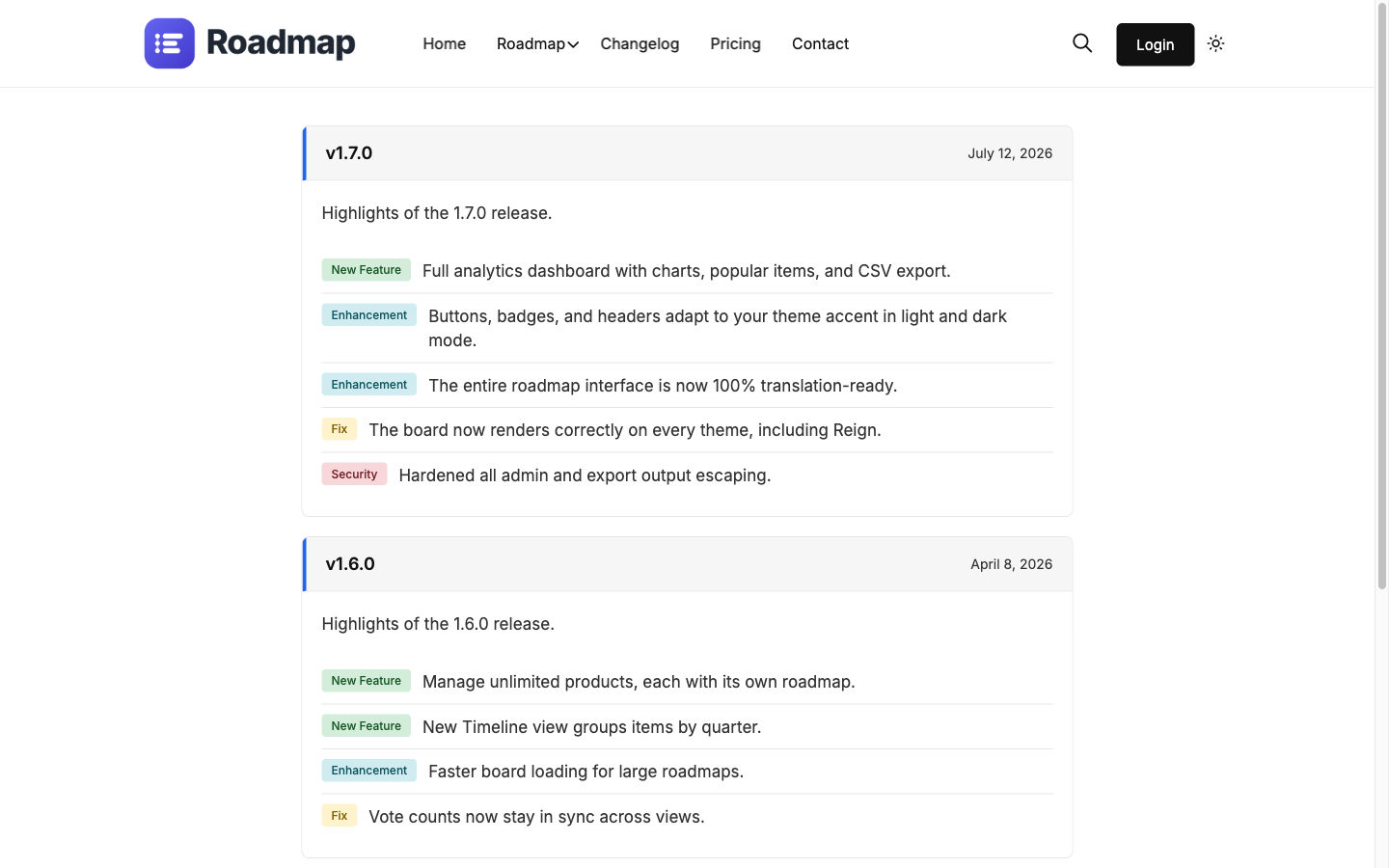Click 'New Timeline view groups items' text
The height and width of the screenshot is (868, 1389).
click(x=592, y=727)
